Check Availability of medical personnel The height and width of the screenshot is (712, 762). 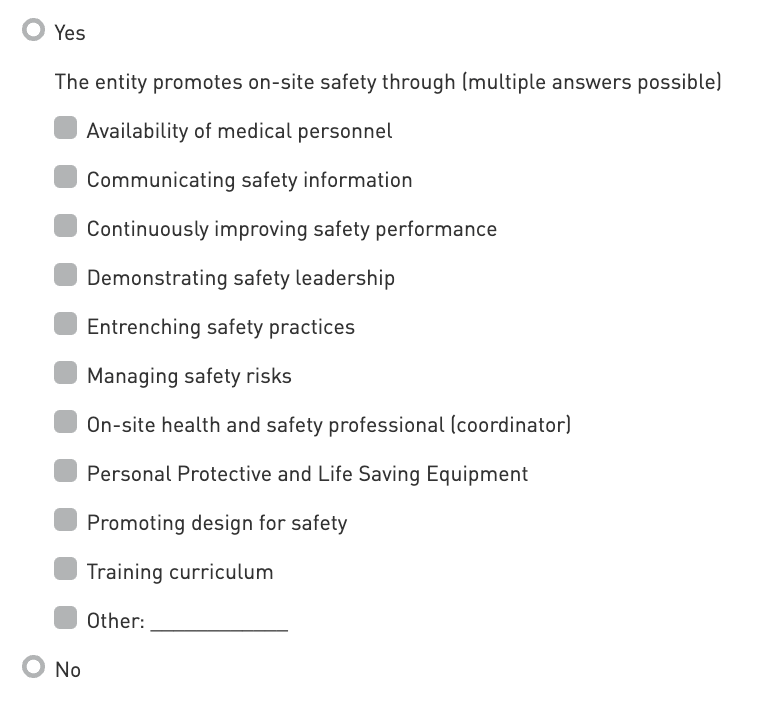(x=66, y=128)
